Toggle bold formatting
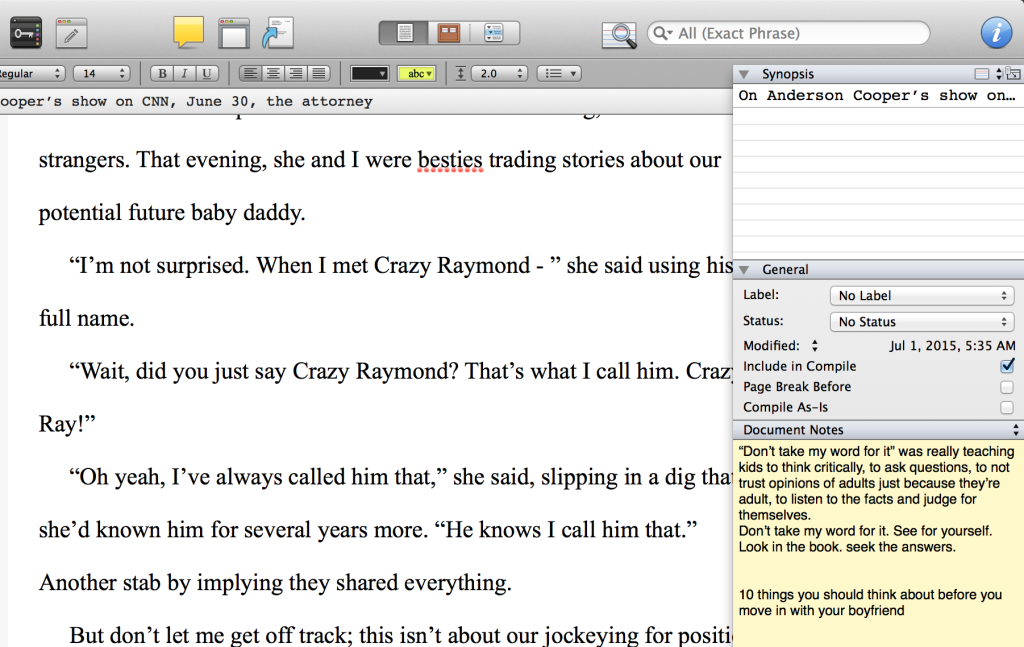Screen dimensions: 1024x647 tap(161, 73)
